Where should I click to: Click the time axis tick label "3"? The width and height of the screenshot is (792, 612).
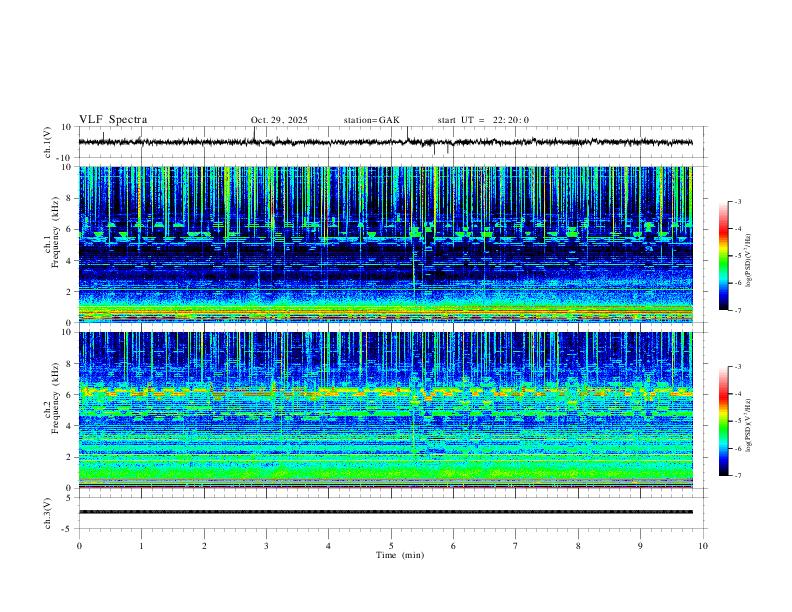pyautogui.click(x=266, y=546)
